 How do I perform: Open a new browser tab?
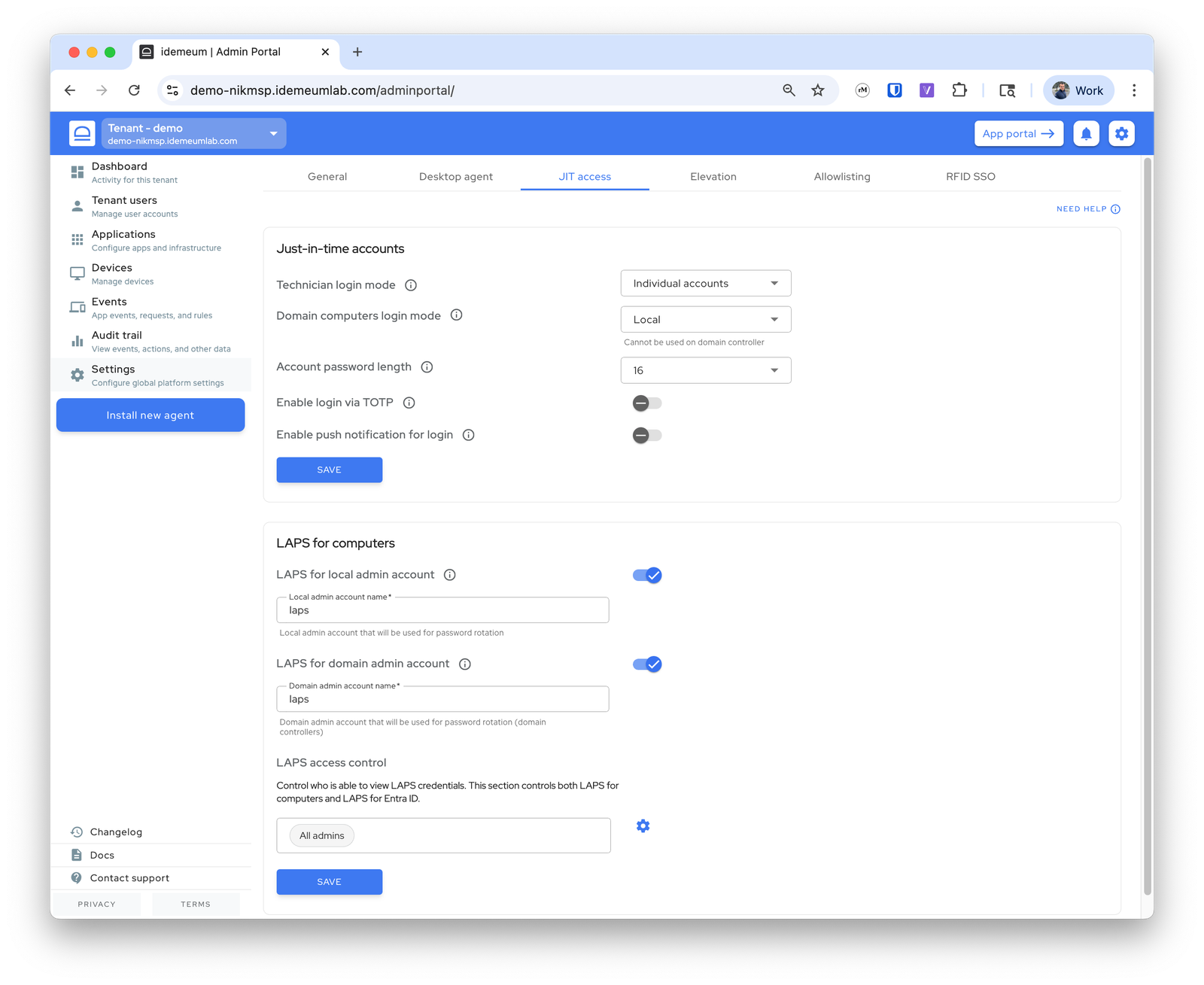pyautogui.click(x=357, y=52)
